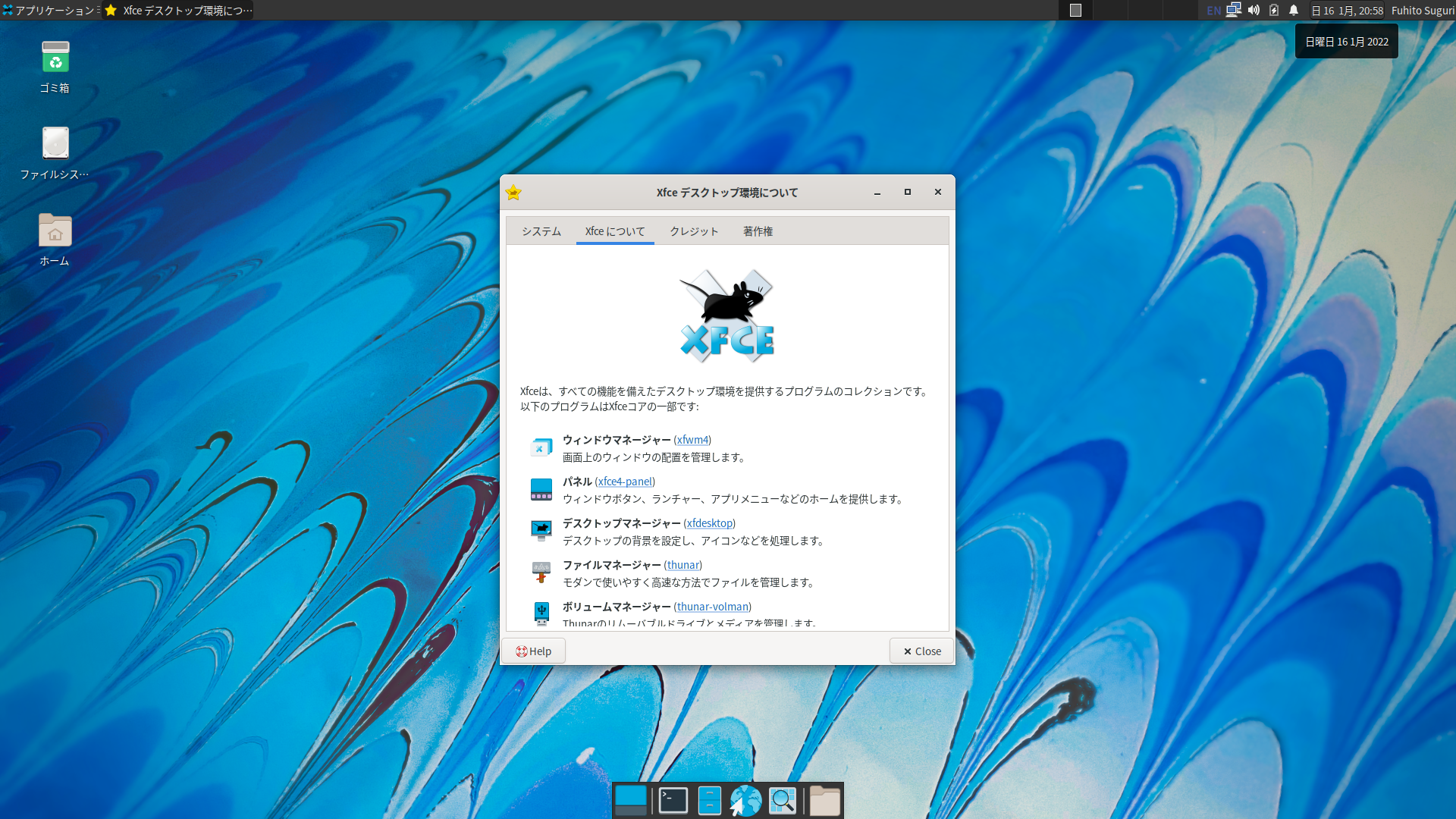Launch terminal emulator from dock

[673, 801]
